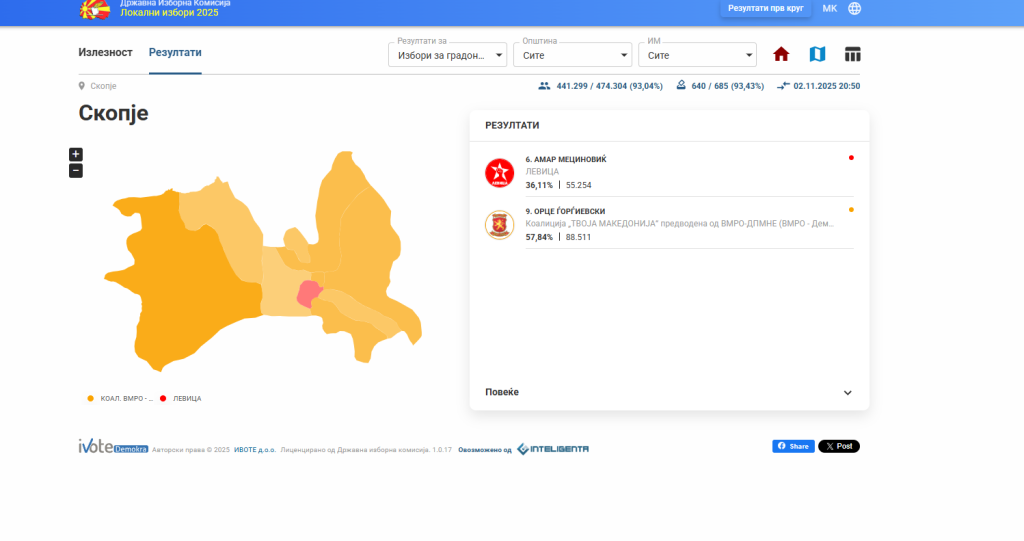The width and height of the screenshot is (1024, 541).
Task: Click the Levica party logo
Action: point(499,173)
